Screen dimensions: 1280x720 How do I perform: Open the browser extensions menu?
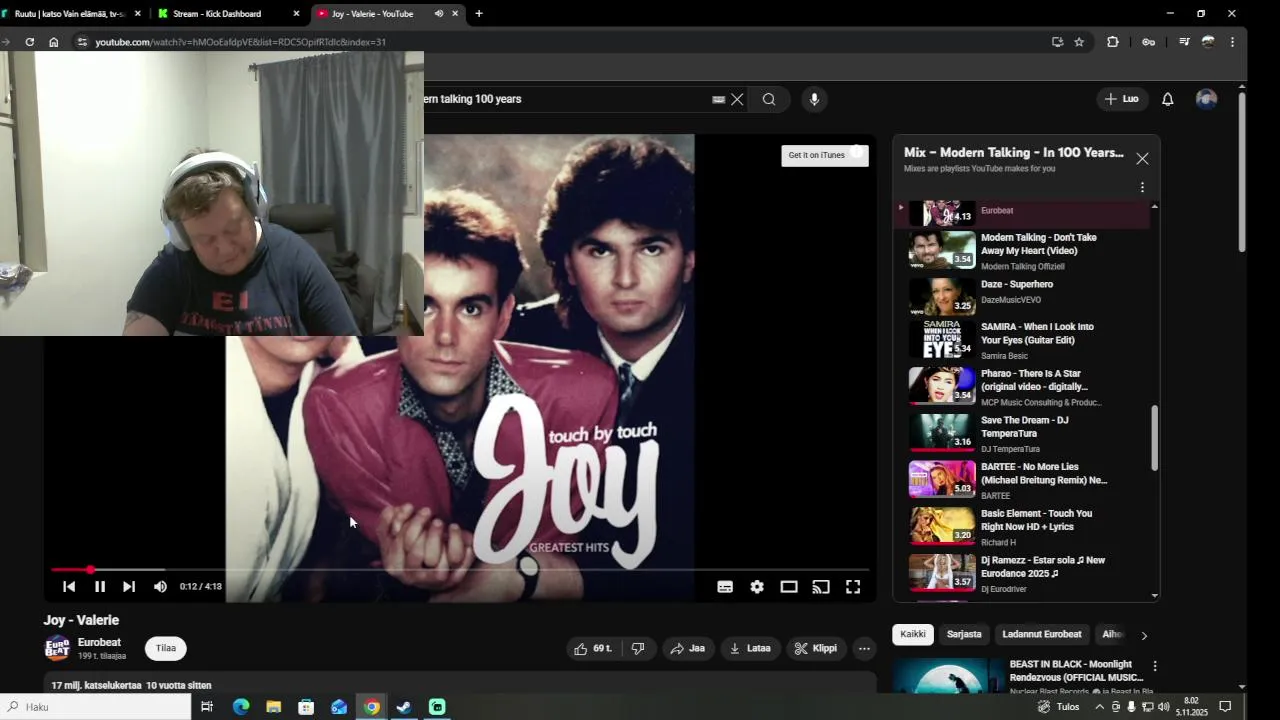click(x=1113, y=42)
